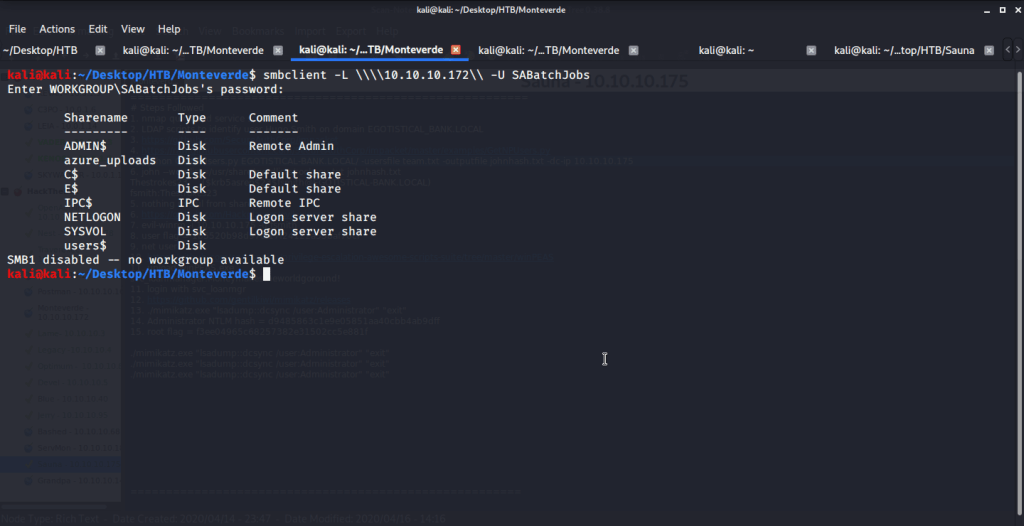Open the Help menu

pos(169,29)
